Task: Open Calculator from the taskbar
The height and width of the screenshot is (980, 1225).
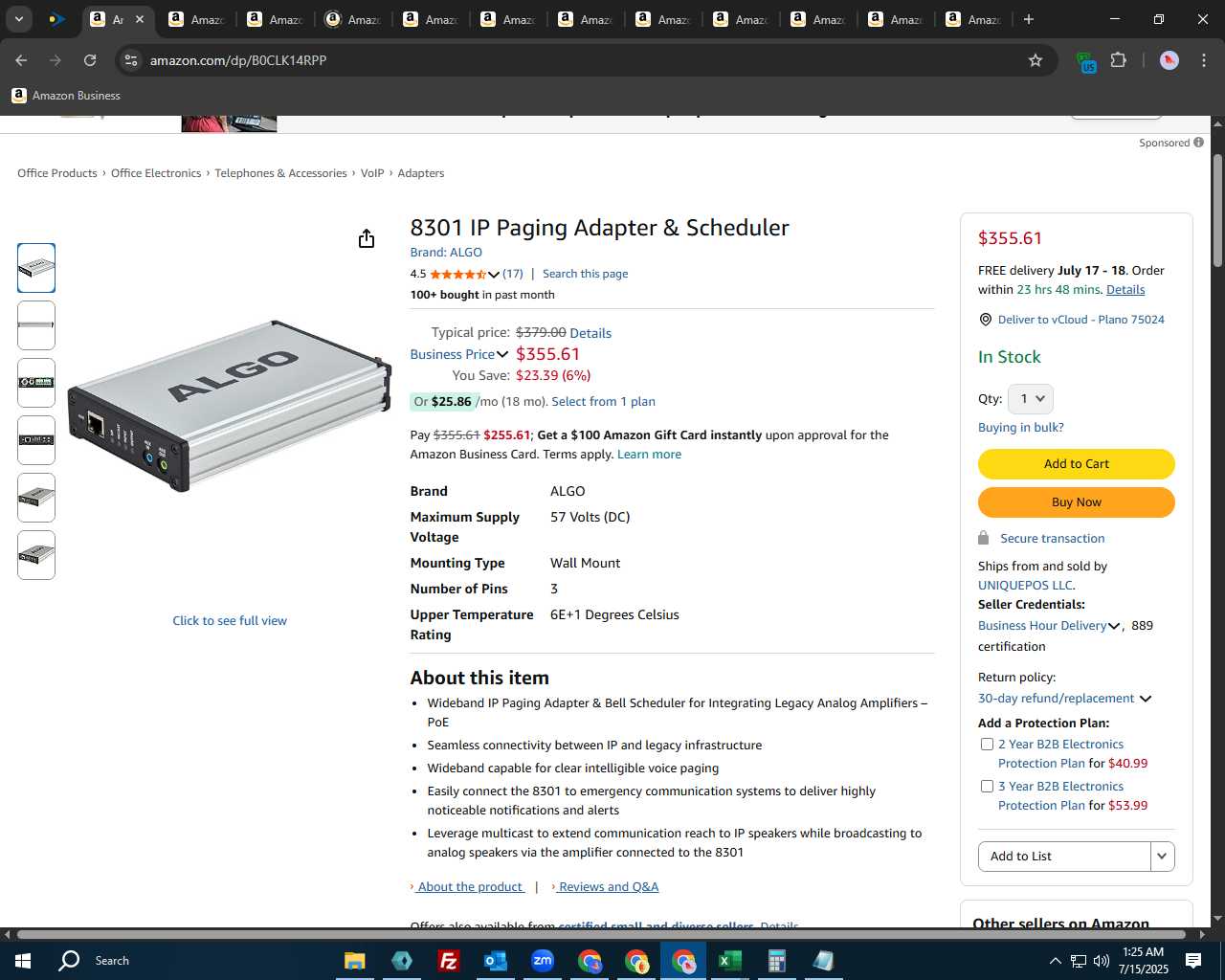Action: pyautogui.click(x=776, y=961)
